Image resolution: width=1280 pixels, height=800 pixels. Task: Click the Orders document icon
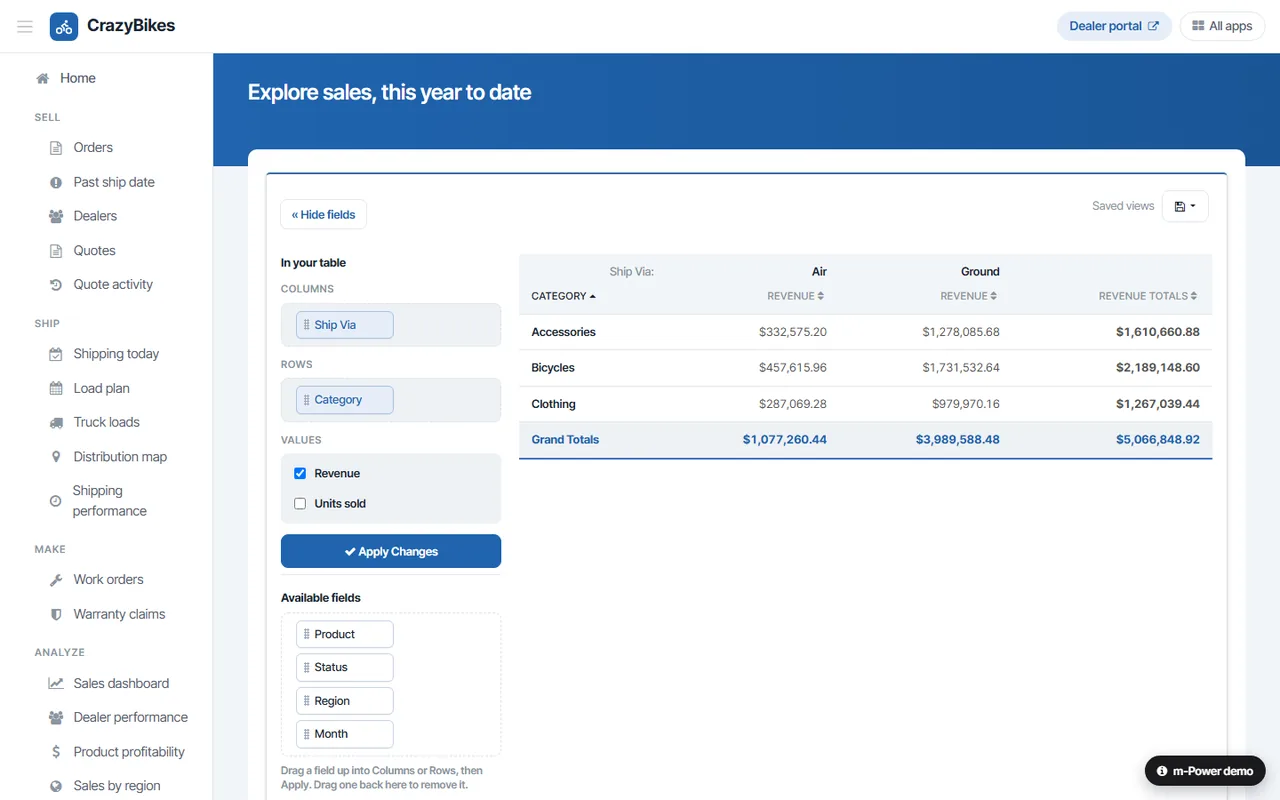pyautogui.click(x=56, y=148)
